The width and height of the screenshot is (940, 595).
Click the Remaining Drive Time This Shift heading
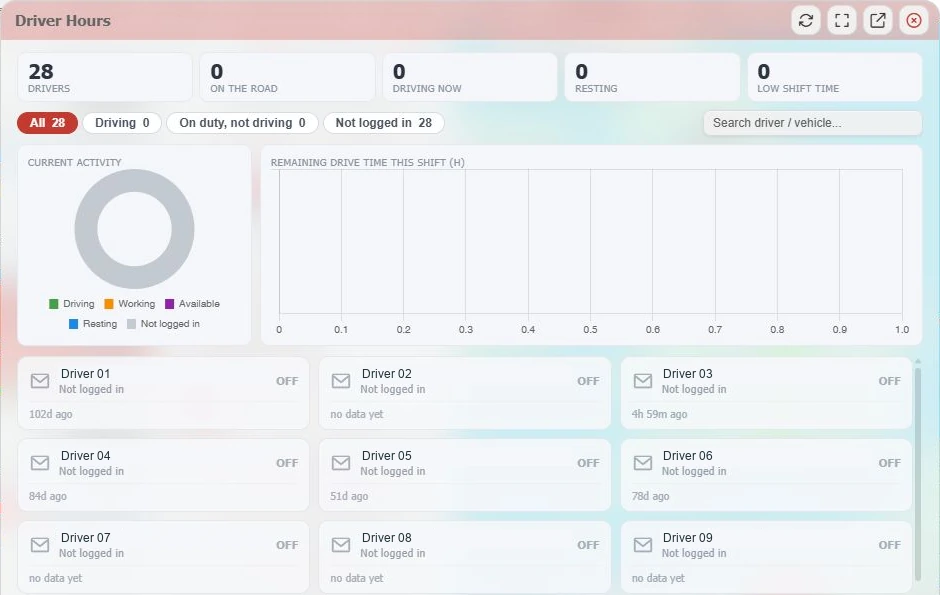pyautogui.click(x=367, y=162)
